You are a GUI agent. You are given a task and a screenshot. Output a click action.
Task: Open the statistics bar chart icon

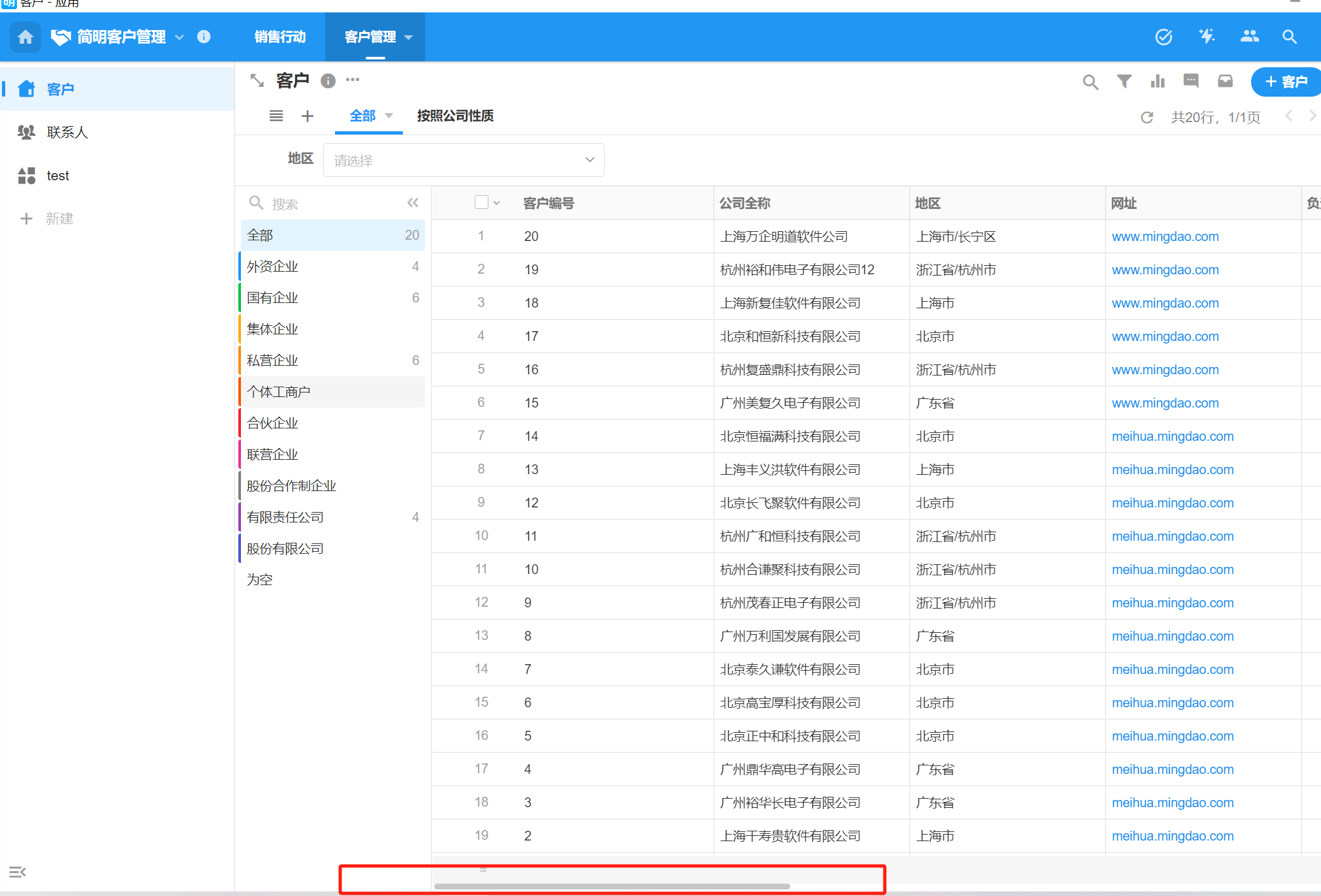(x=1158, y=81)
